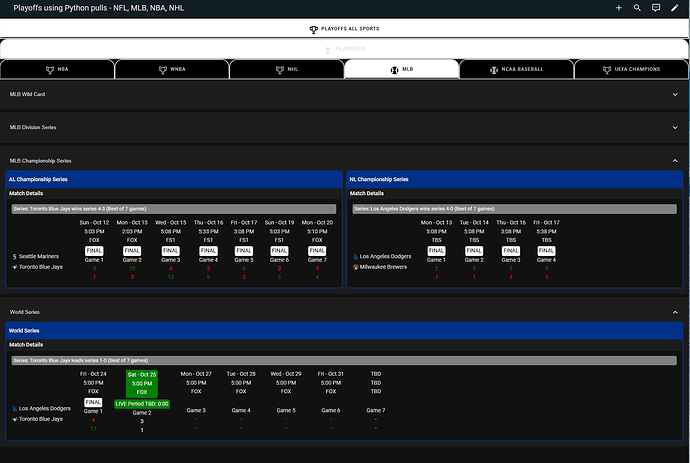Click the ALCS Sun - Oct 12 date

point(94,223)
